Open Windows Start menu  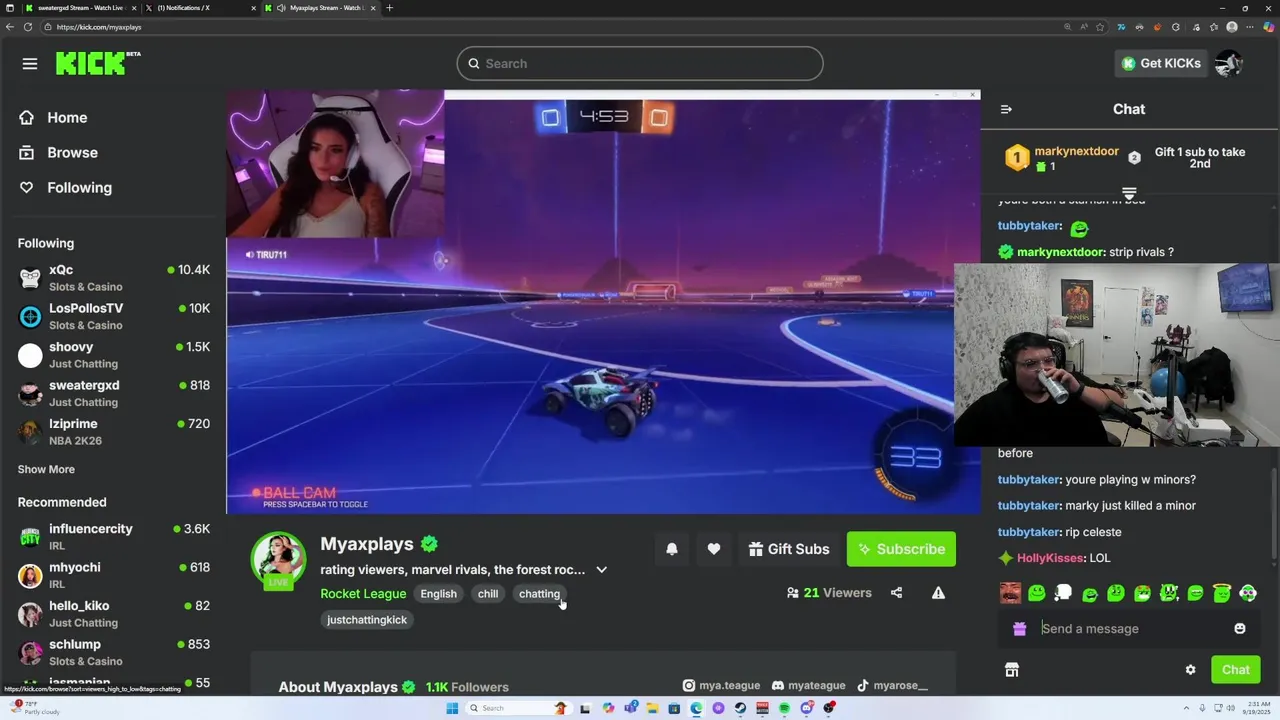[x=452, y=708]
